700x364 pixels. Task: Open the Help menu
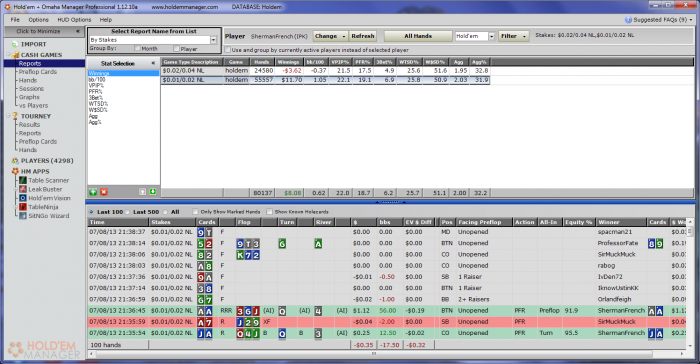106,20
